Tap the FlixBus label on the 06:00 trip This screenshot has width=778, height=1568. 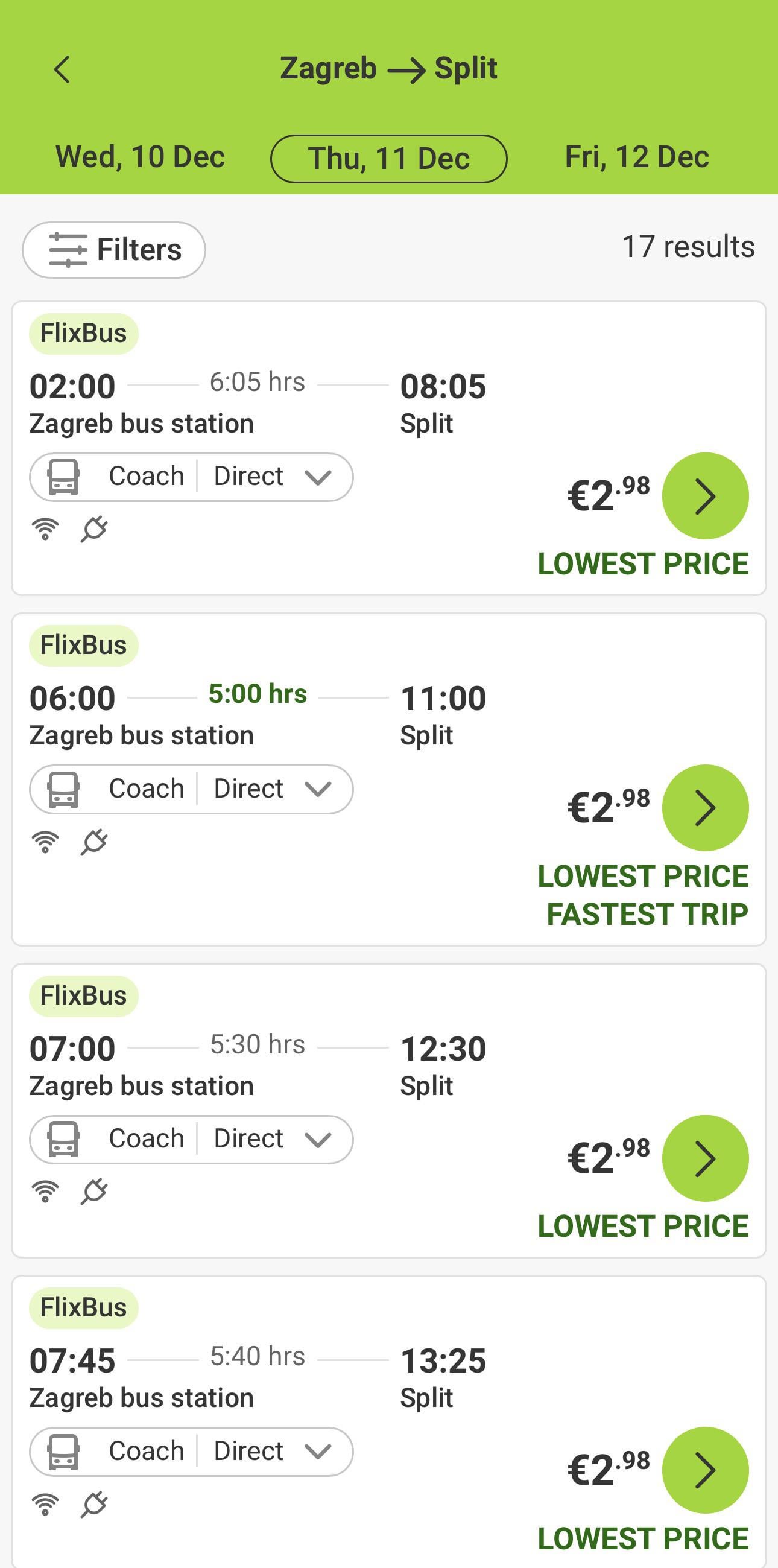(x=83, y=645)
